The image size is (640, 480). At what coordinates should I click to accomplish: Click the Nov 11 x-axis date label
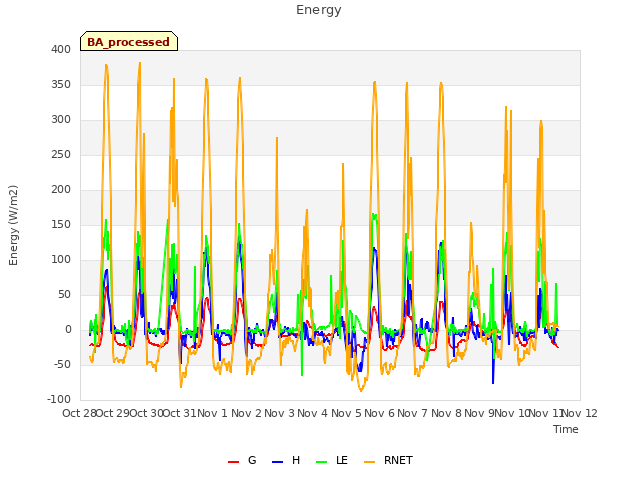(546, 413)
